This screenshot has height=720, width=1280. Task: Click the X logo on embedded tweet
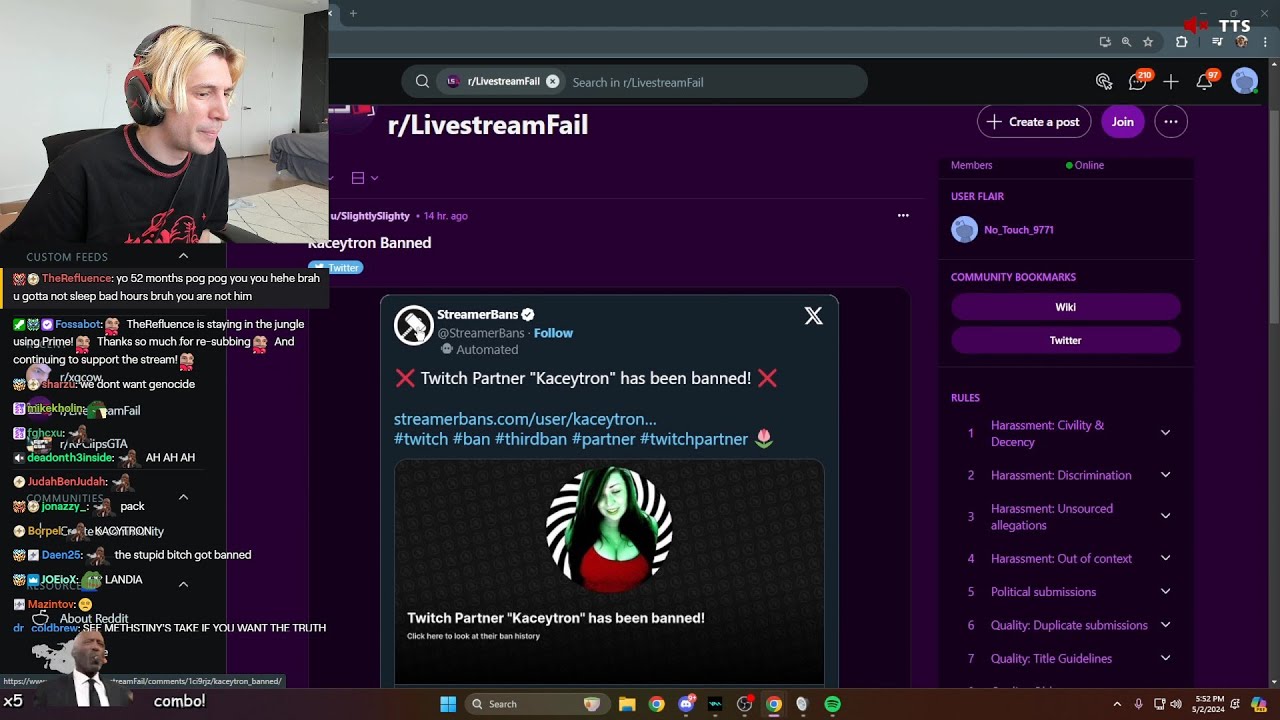click(x=813, y=316)
